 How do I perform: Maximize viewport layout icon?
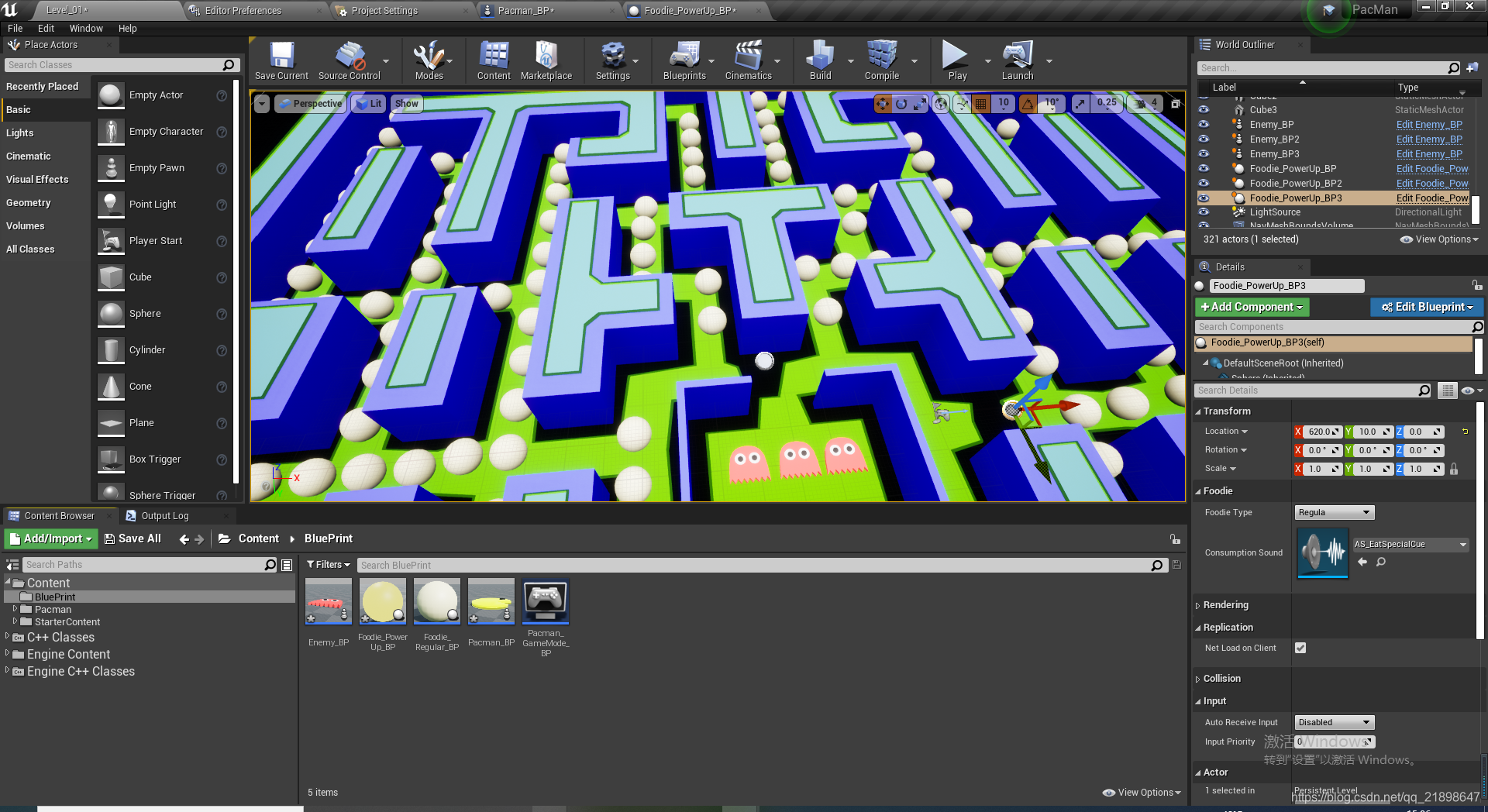pos(1175,103)
